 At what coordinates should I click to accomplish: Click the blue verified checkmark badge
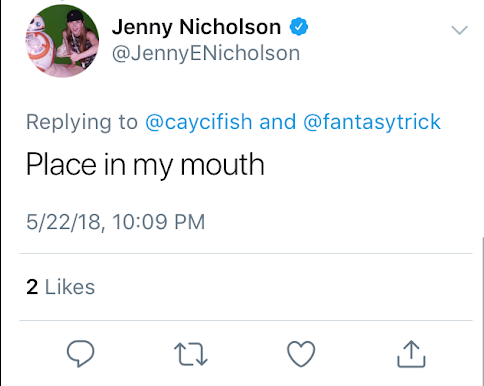click(x=299, y=27)
